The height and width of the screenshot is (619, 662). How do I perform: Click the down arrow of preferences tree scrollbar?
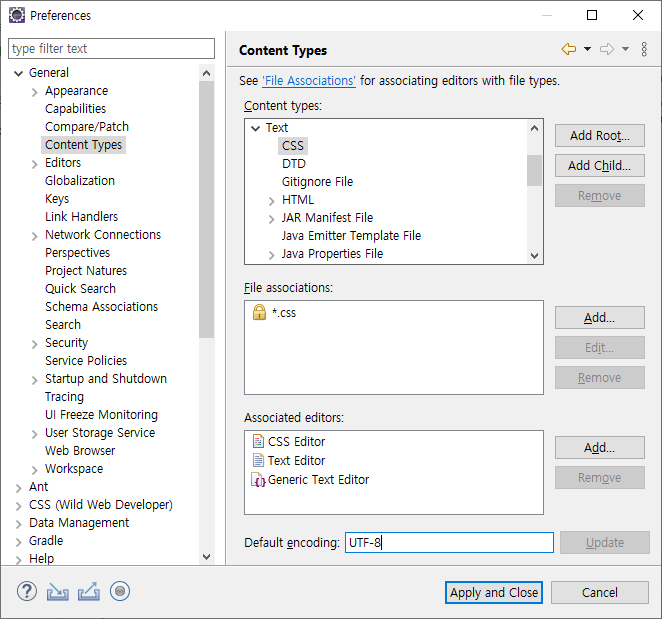(206, 557)
